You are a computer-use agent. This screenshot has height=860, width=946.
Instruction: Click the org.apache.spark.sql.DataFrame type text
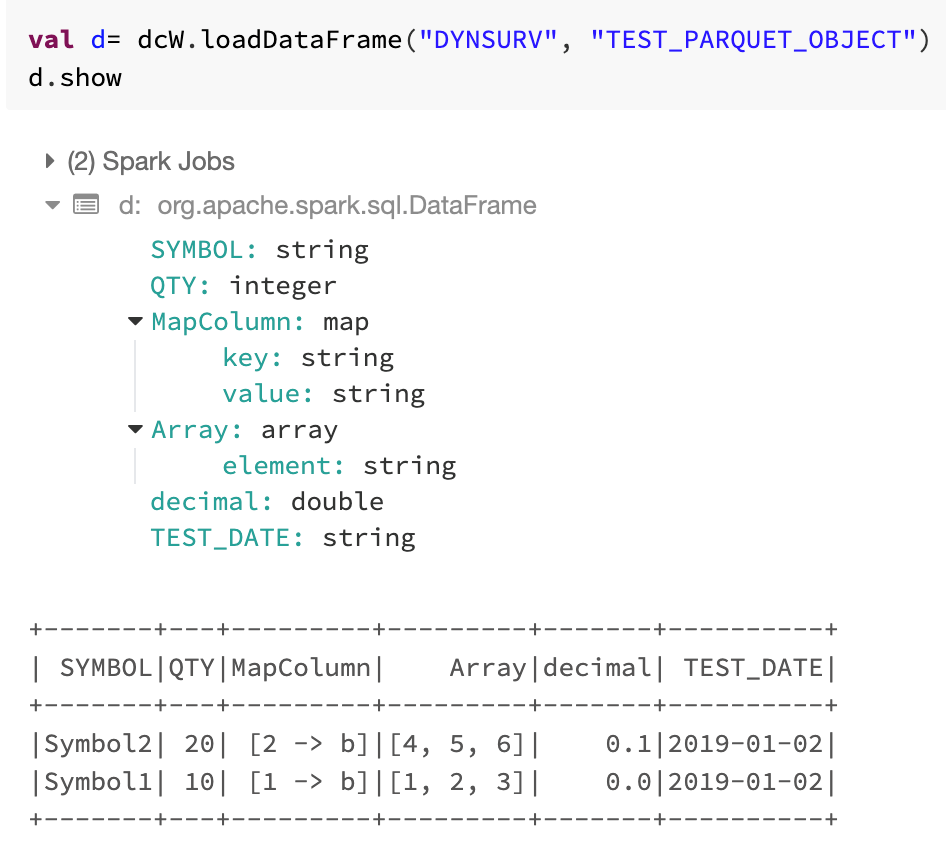click(x=346, y=206)
